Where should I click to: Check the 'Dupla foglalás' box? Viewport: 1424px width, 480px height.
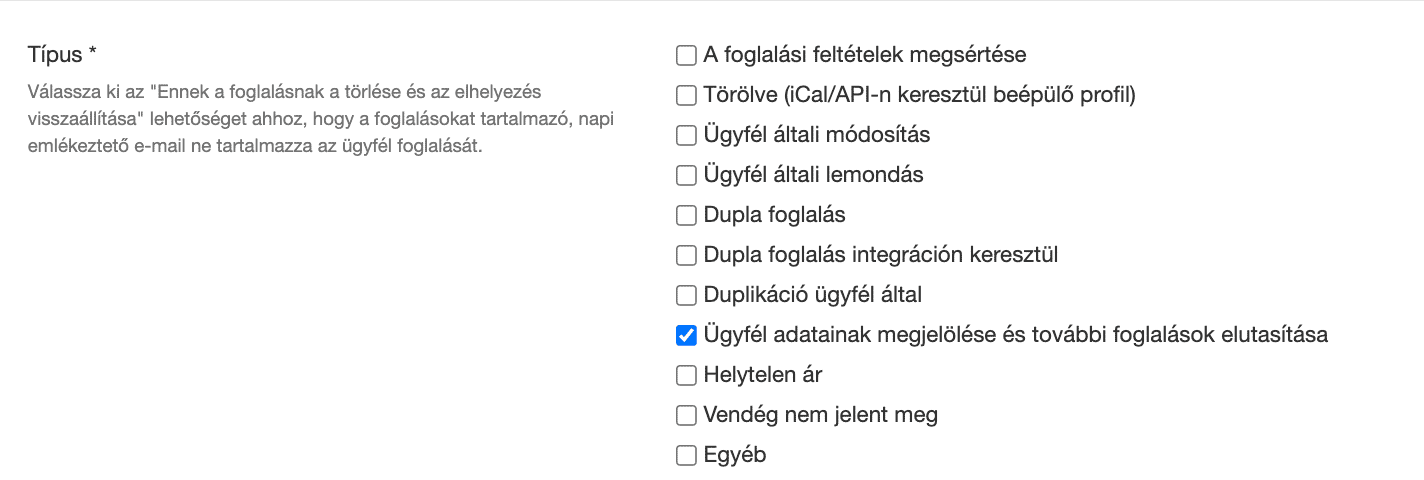tap(686, 215)
